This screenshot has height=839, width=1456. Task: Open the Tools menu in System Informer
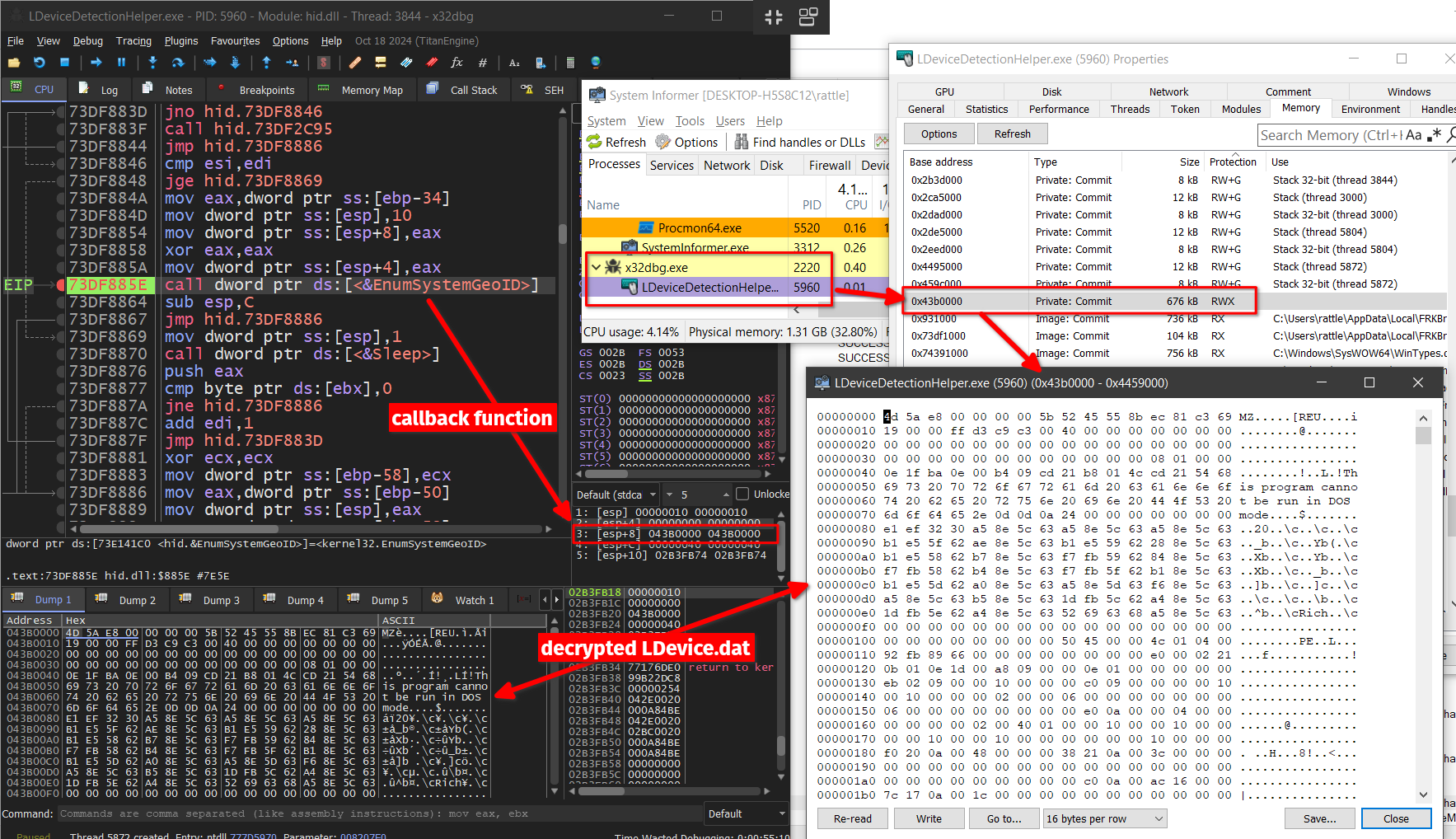(x=690, y=121)
